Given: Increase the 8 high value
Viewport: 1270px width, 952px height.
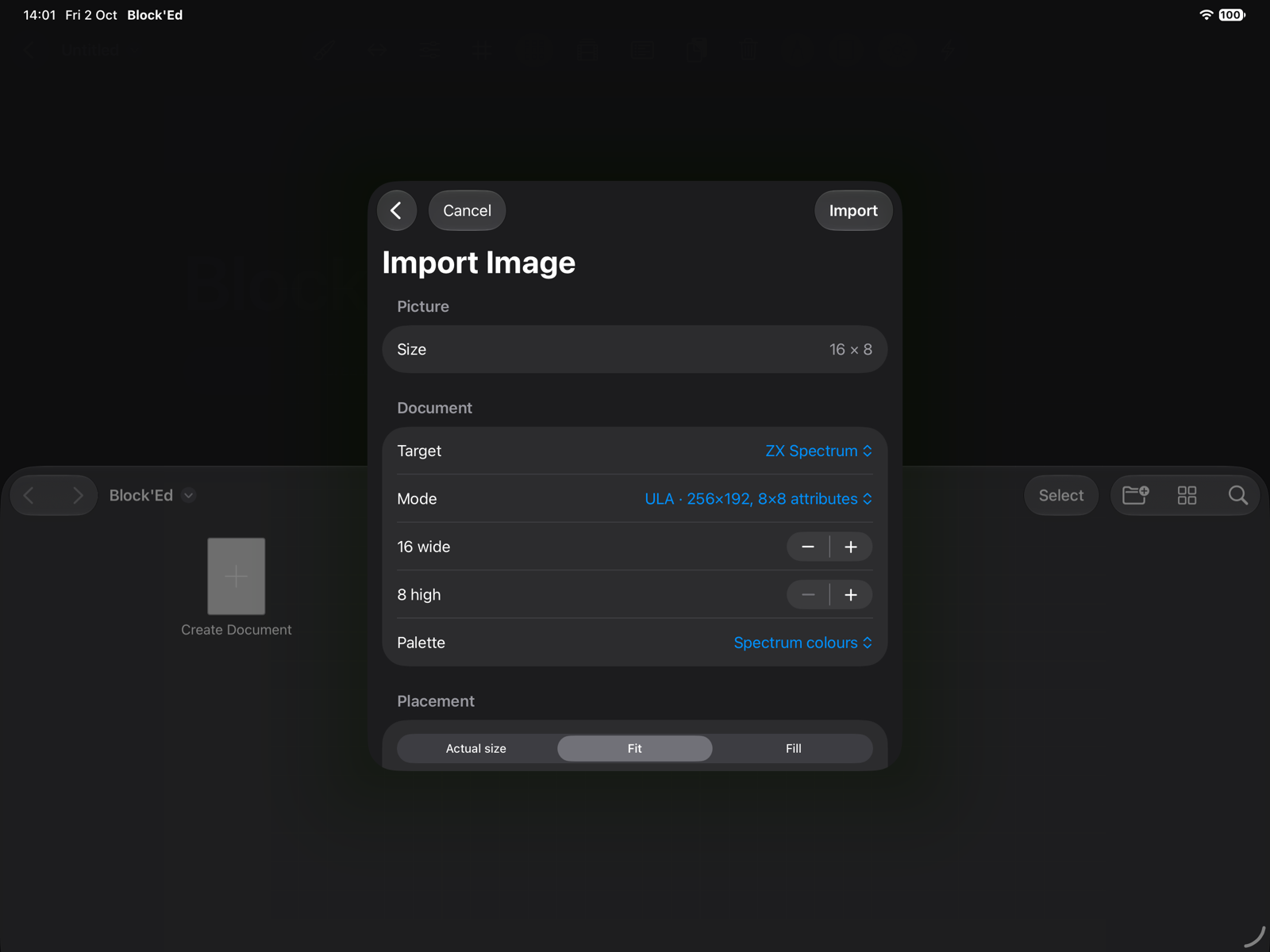Looking at the screenshot, I should point(851,595).
